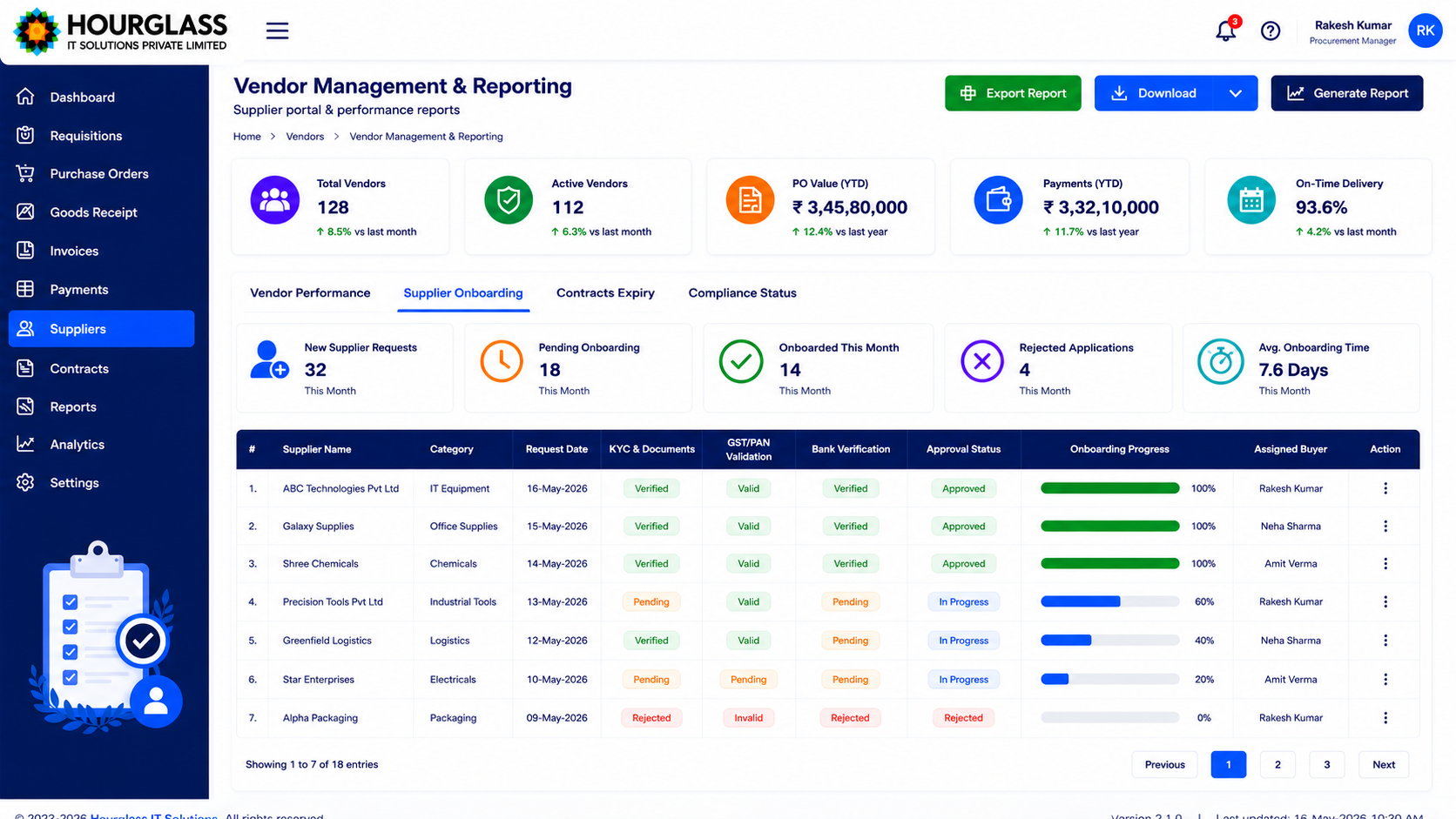Click the New Supplier Requests icon
This screenshot has height=819, width=1456.
[x=269, y=359]
